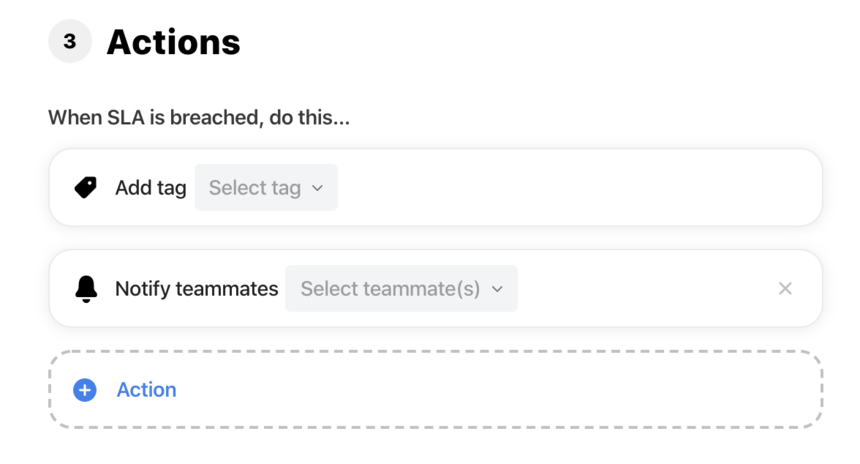Click the chevron arrow inside Select teammate(s)

pyautogui.click(x=497, y=289)
